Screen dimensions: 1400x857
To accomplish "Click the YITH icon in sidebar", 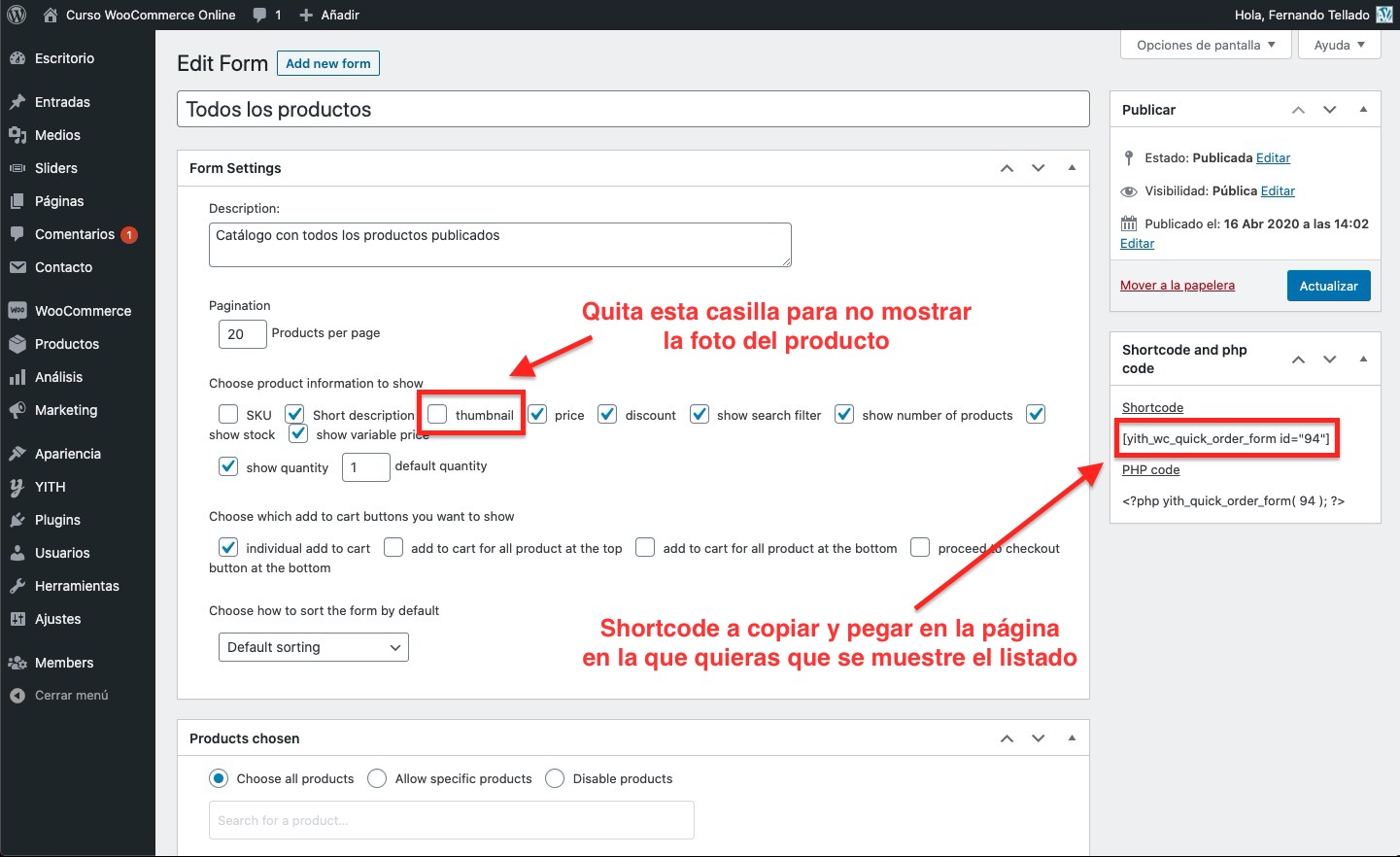I will [17, 487].
